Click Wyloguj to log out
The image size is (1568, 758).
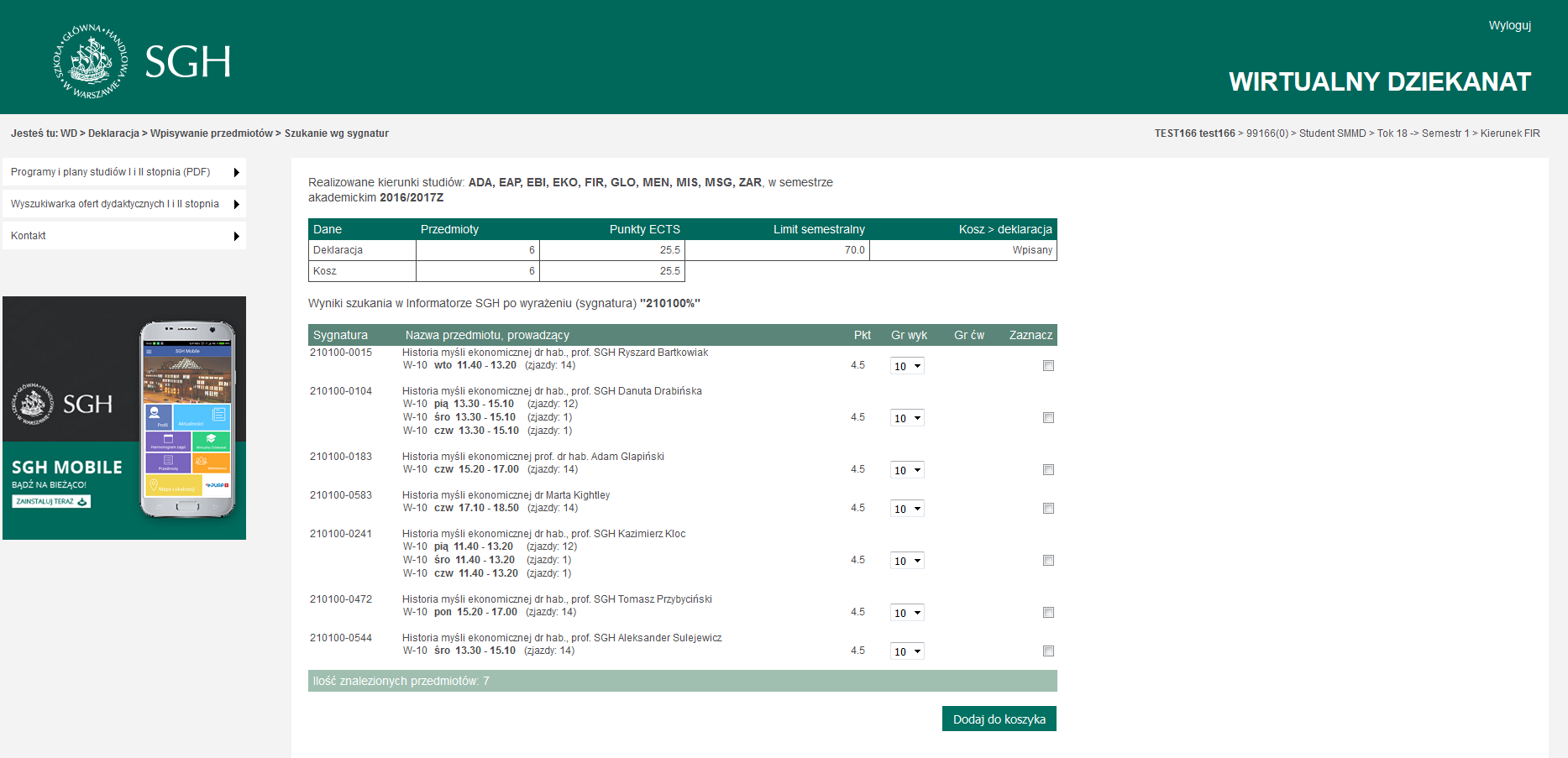(1509, 25)
